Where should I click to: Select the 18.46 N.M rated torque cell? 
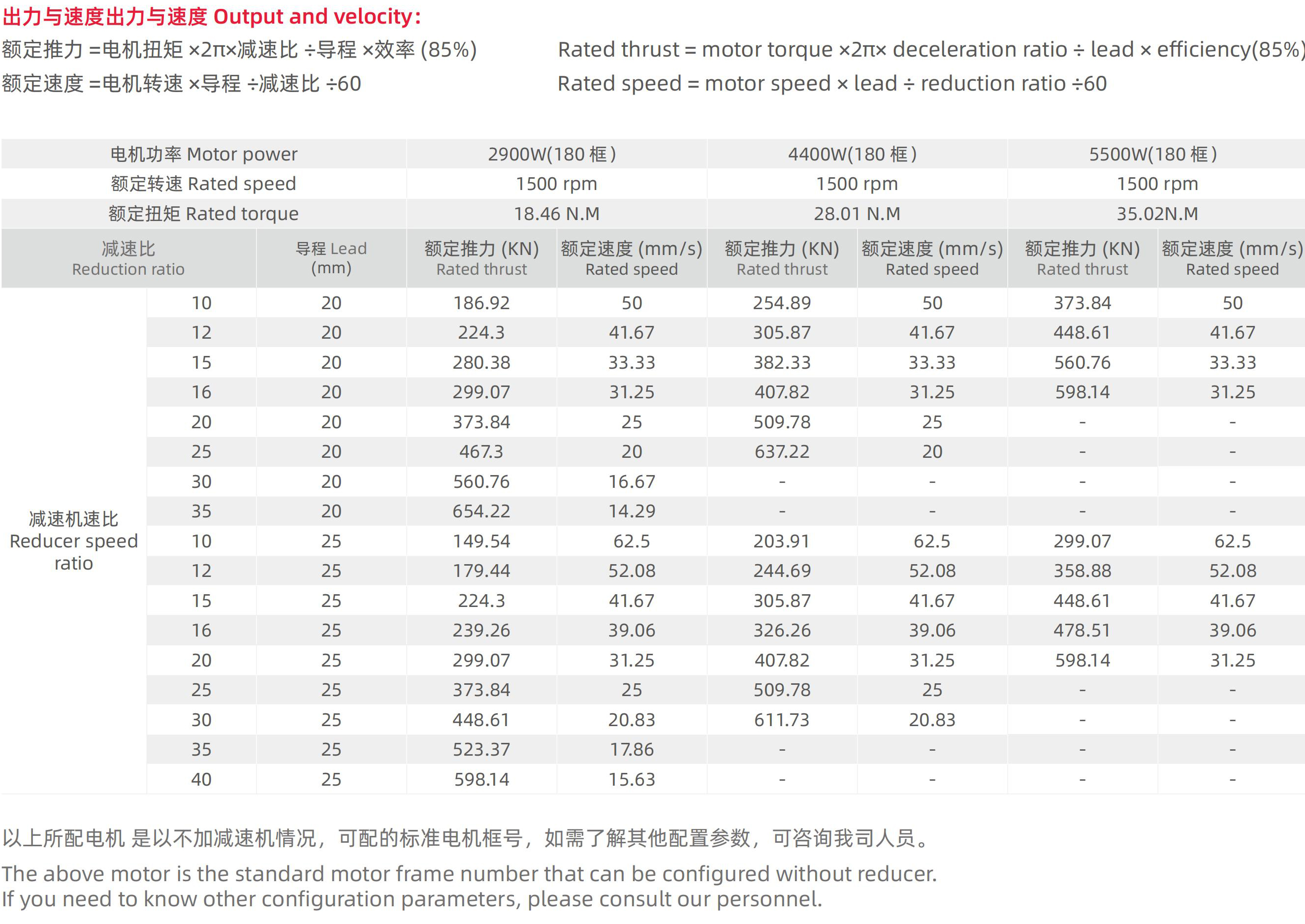556,213
